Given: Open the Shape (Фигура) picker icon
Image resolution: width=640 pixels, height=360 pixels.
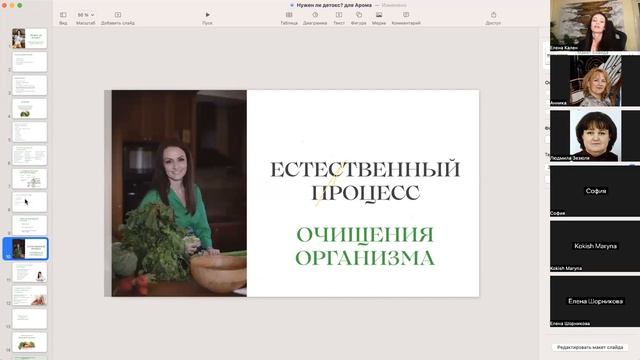Looking at the screenshot, I should click(359, 15).
